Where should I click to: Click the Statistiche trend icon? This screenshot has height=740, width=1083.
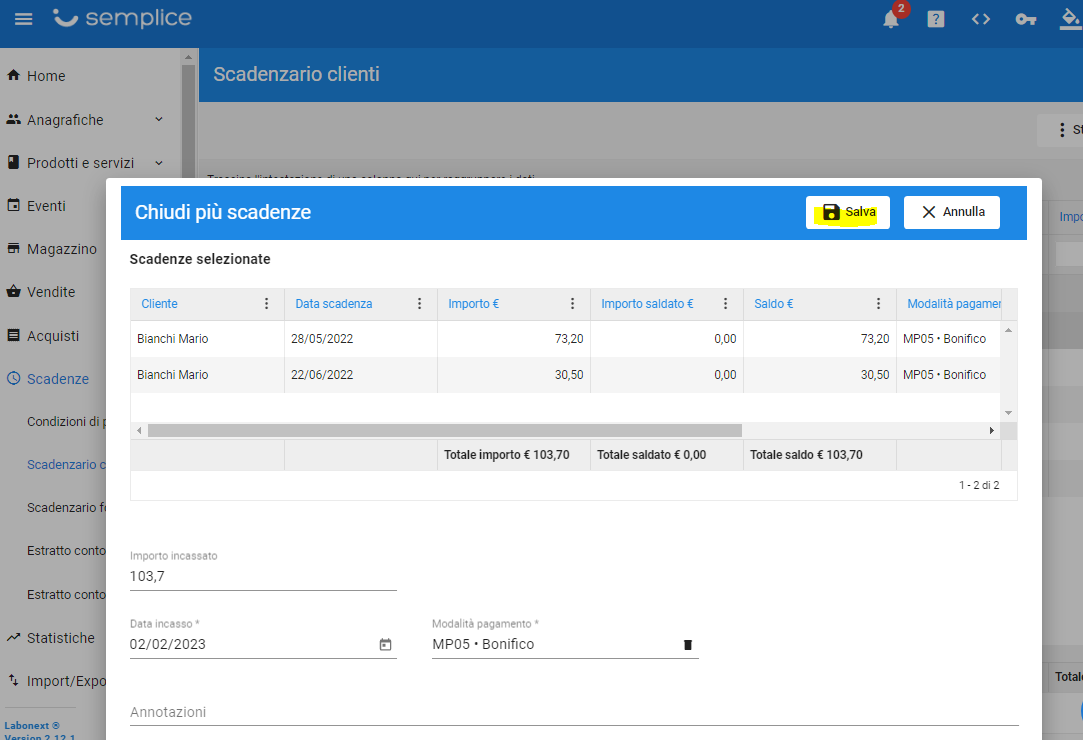(13, 637)
